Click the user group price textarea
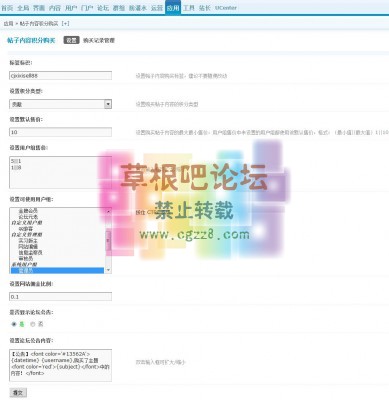The width and height of the screenshot is (389, 400). [60, 172]
